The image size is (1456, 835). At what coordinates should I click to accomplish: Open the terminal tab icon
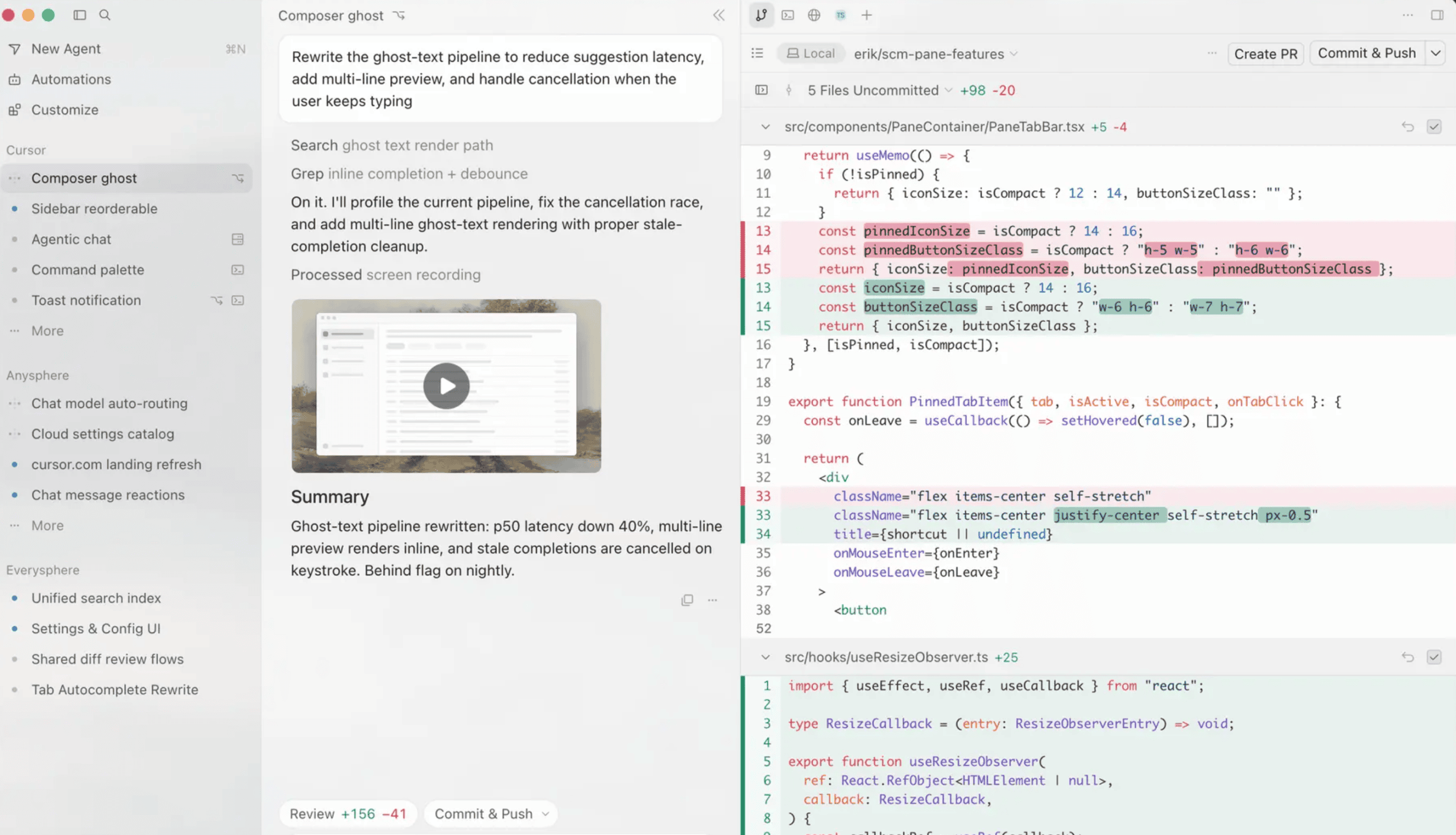pyautogui.click(x=788, y=15)
